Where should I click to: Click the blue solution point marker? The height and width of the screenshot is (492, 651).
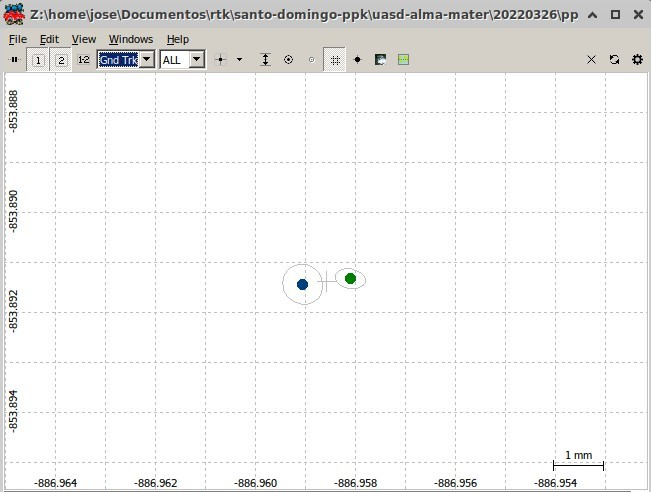point(303,284)
